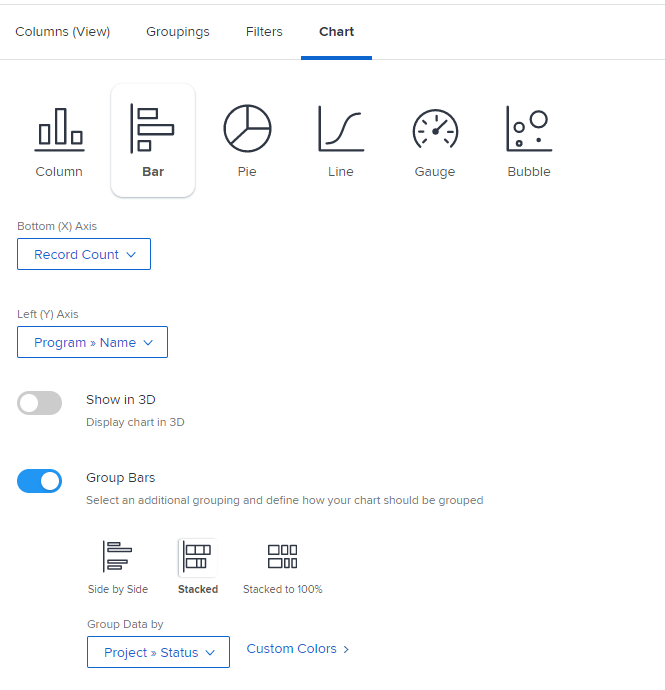
Task: Enable the Show in 3D toggle
Action: coord(40,403)
